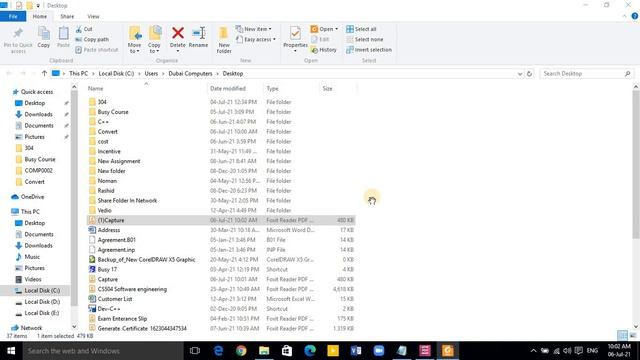Select Music under This PC
This screenshot has width=640, height=360.
click(x=32, y=257)
